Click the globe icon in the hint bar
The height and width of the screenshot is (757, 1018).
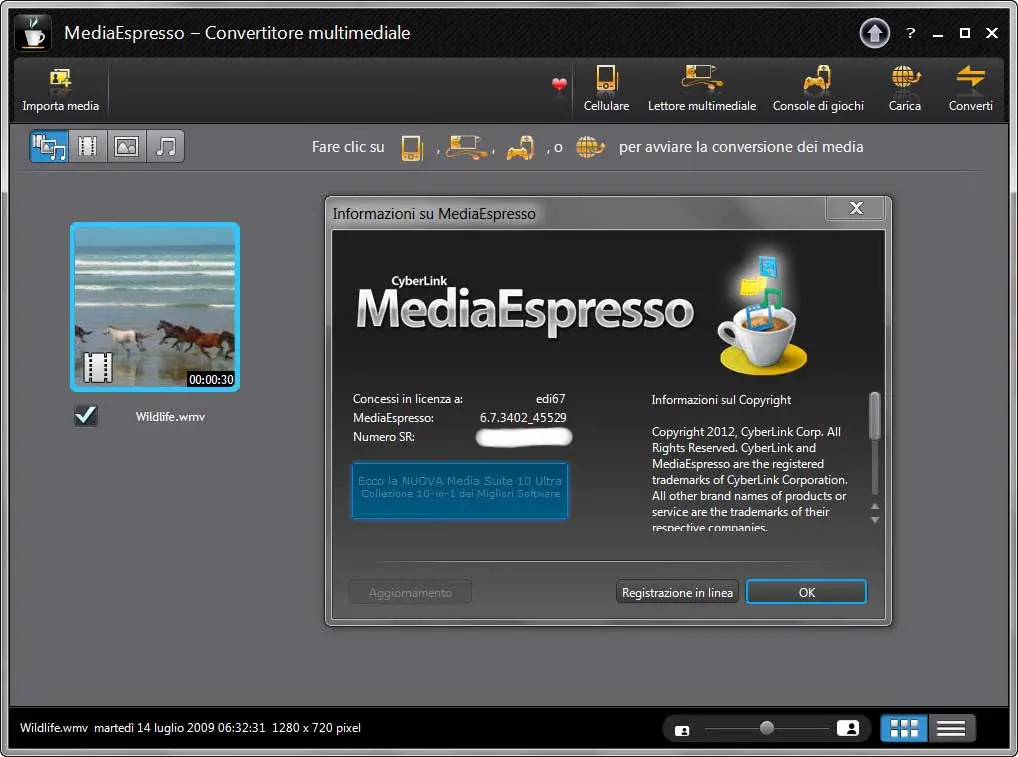(x=590, y=147)
